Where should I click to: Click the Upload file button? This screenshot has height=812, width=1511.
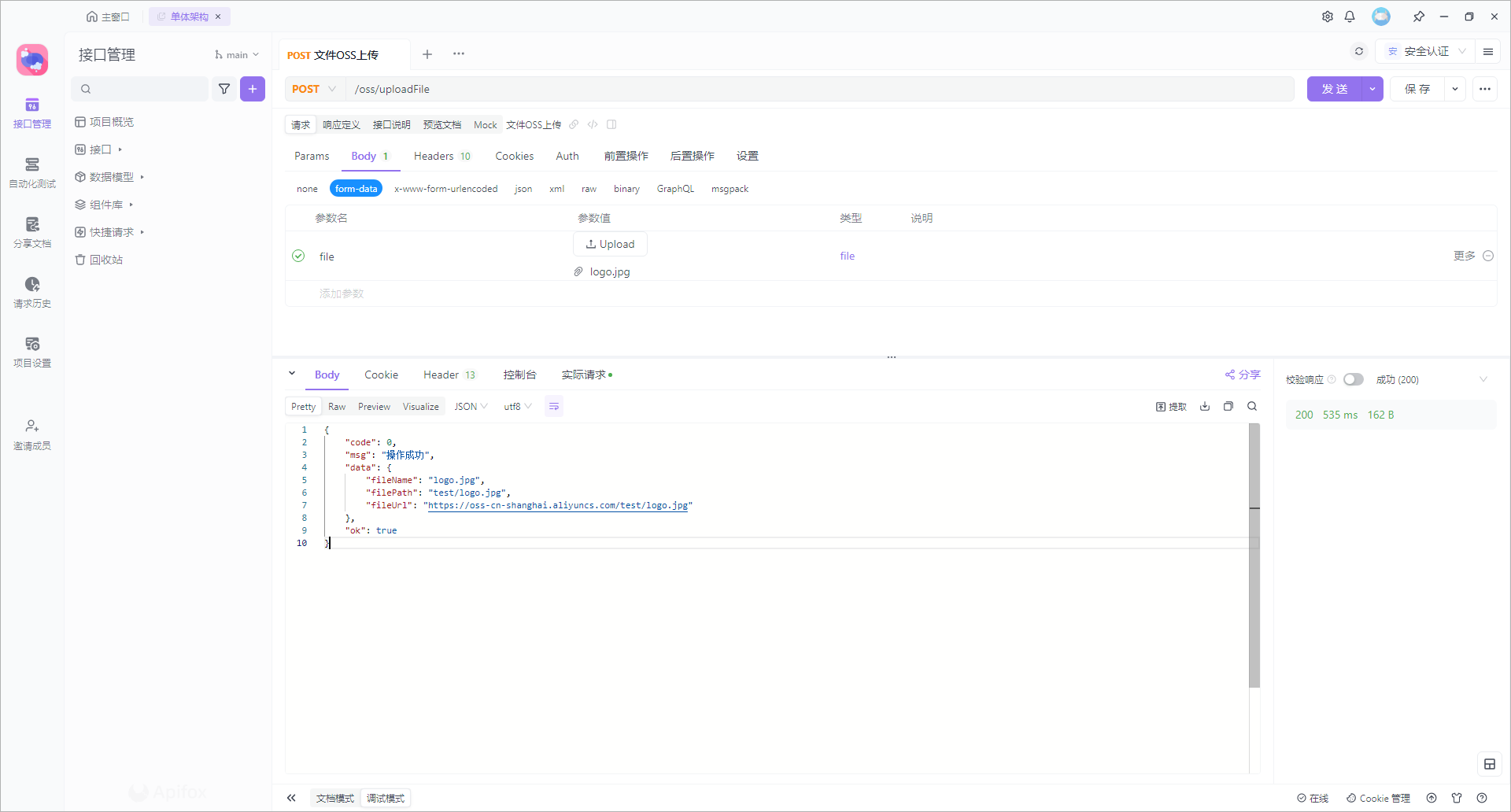coord(610,244)
